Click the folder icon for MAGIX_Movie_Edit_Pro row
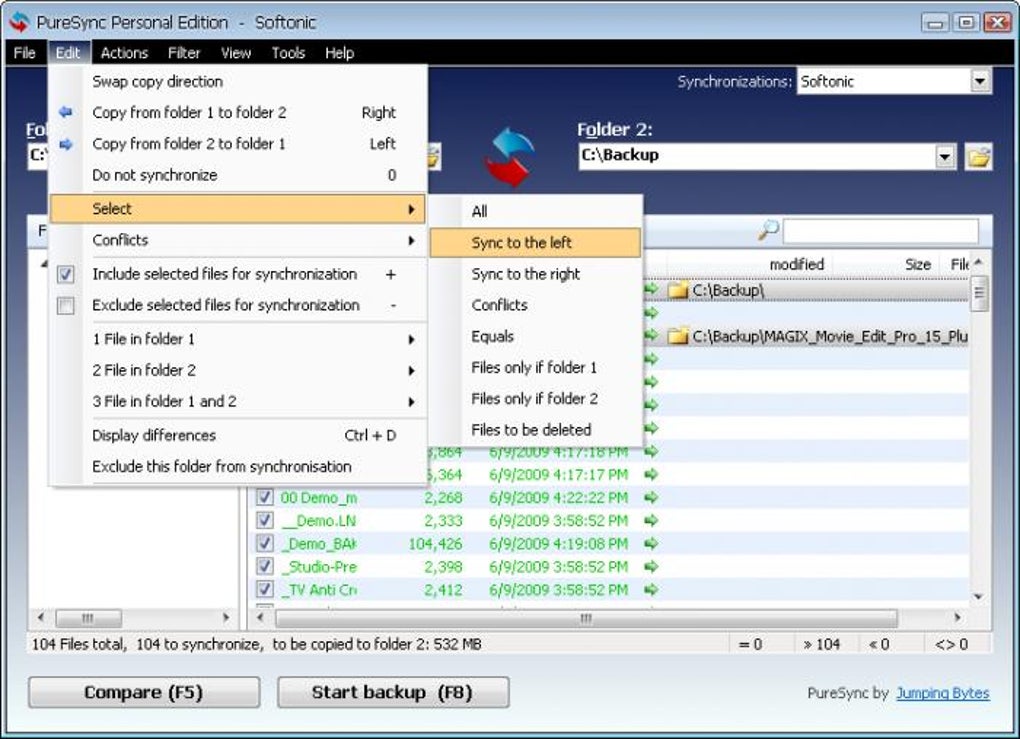The width and height of the screenshot is (1020, 739). coord(678,336)
